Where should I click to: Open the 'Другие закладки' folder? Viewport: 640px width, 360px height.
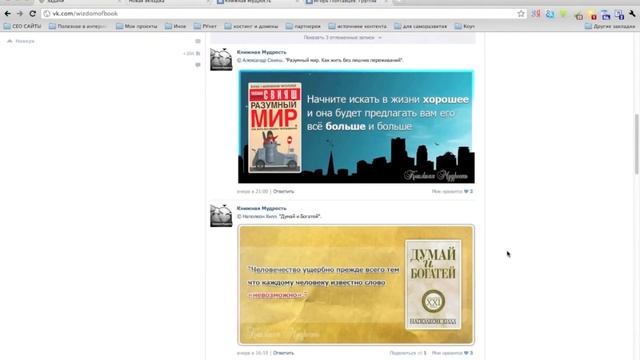[610, 26]
